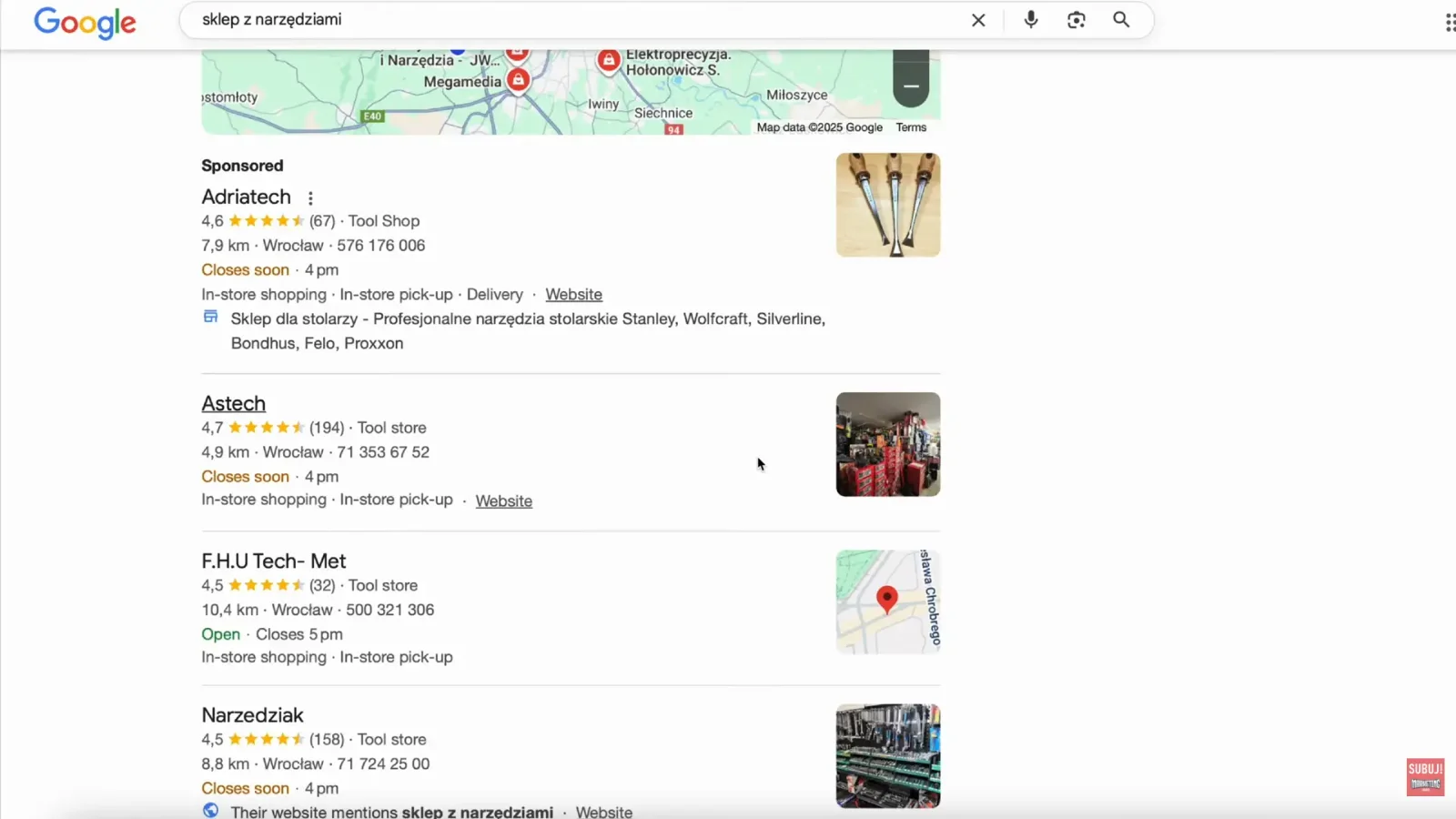The image size is (1456, 819).
Task: Open Adriatech Website link
Action: point(573,294)
